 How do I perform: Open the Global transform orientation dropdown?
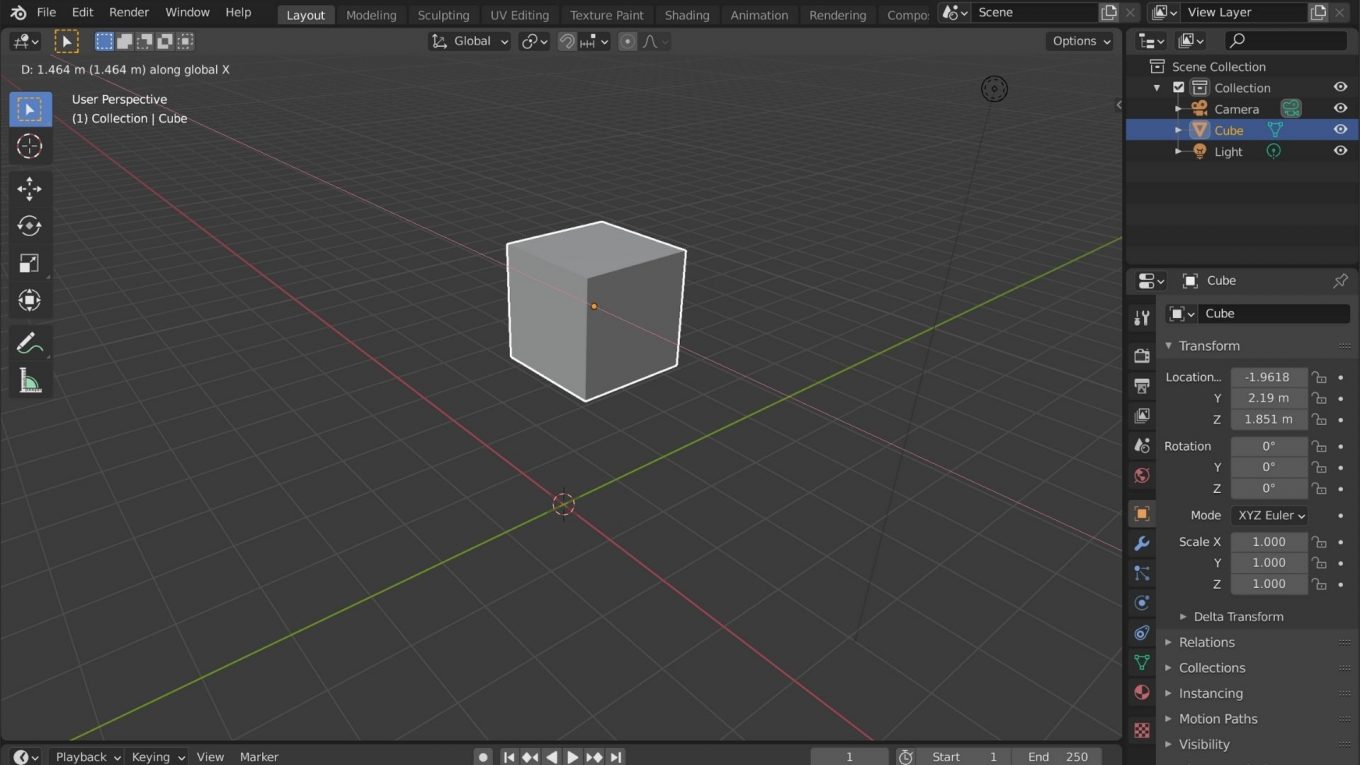470,41
